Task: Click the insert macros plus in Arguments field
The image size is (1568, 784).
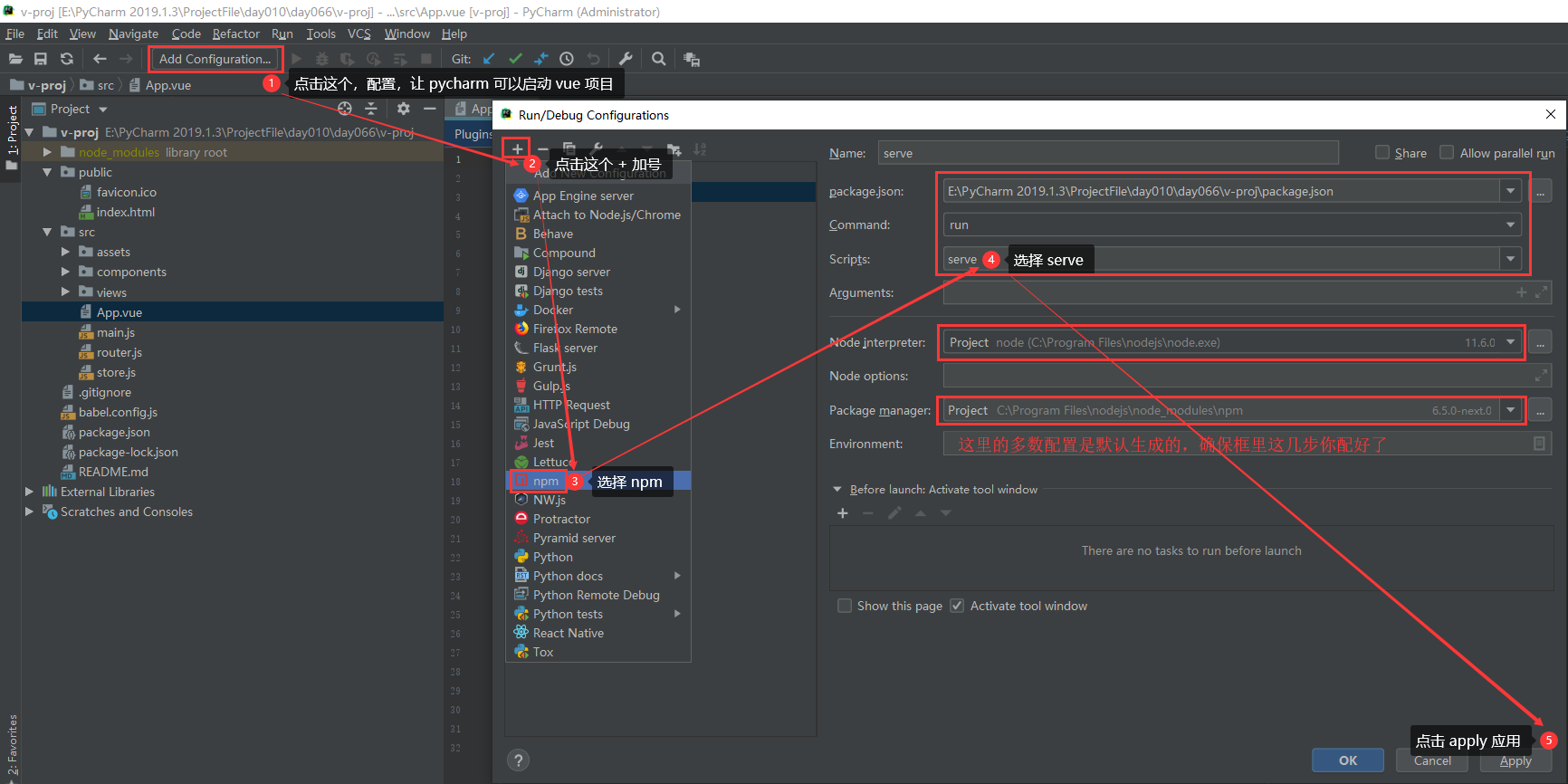Action: click(1522, 292)
